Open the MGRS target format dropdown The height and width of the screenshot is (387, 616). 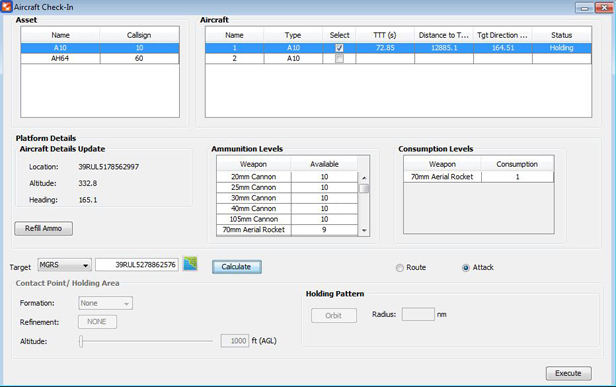click(x=65, y=265)
